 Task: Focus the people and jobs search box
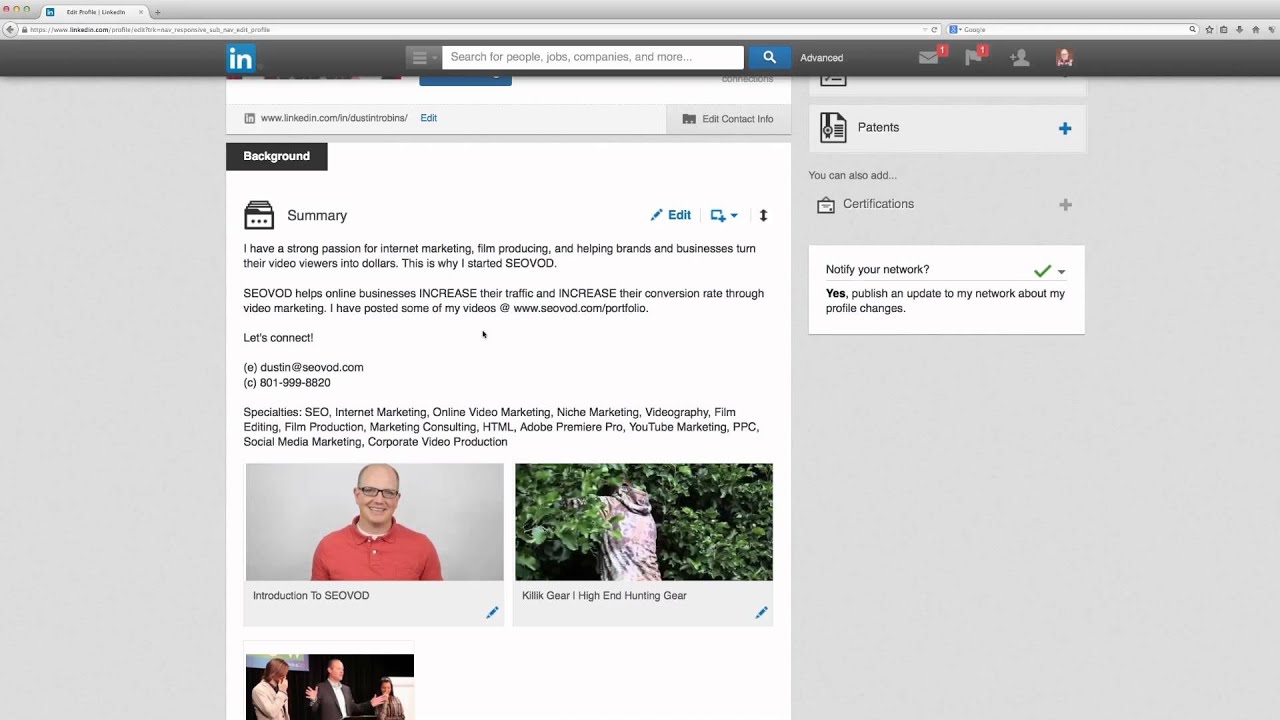click(593, 57)
